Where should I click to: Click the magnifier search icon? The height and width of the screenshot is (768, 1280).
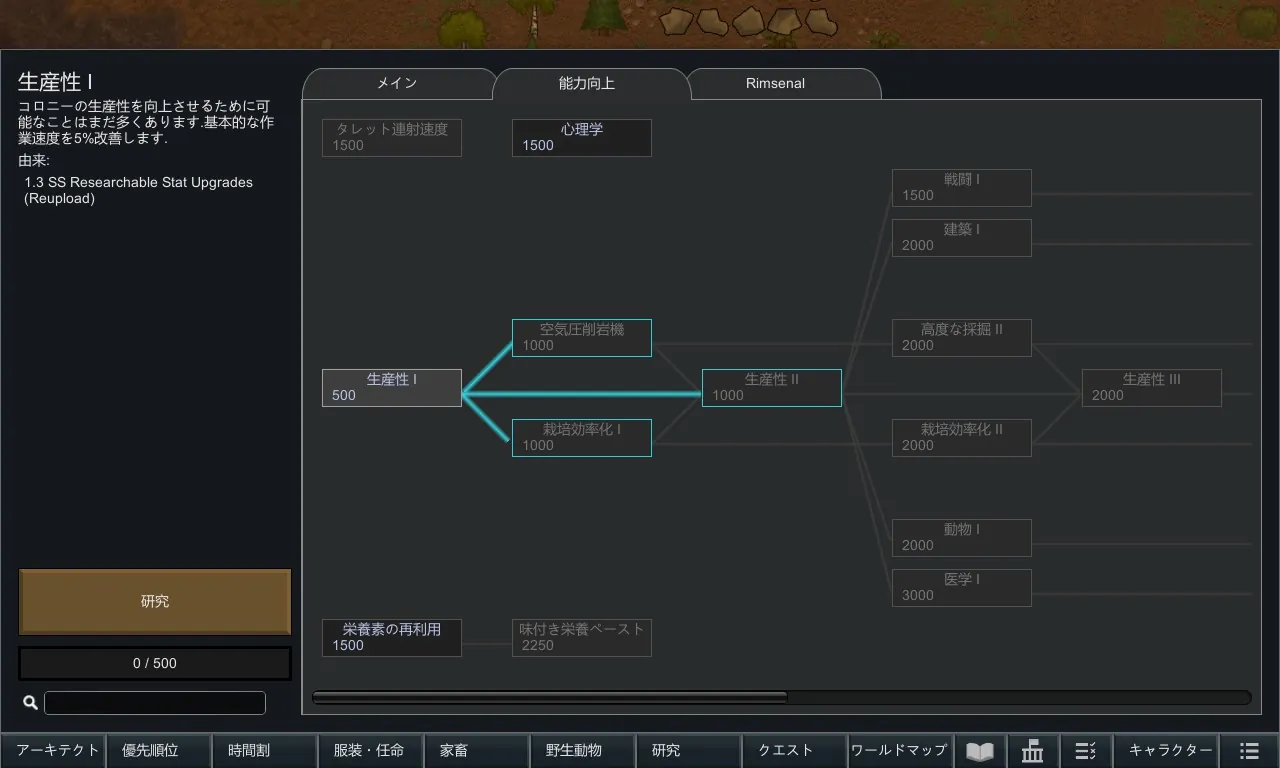coord(30,703)
